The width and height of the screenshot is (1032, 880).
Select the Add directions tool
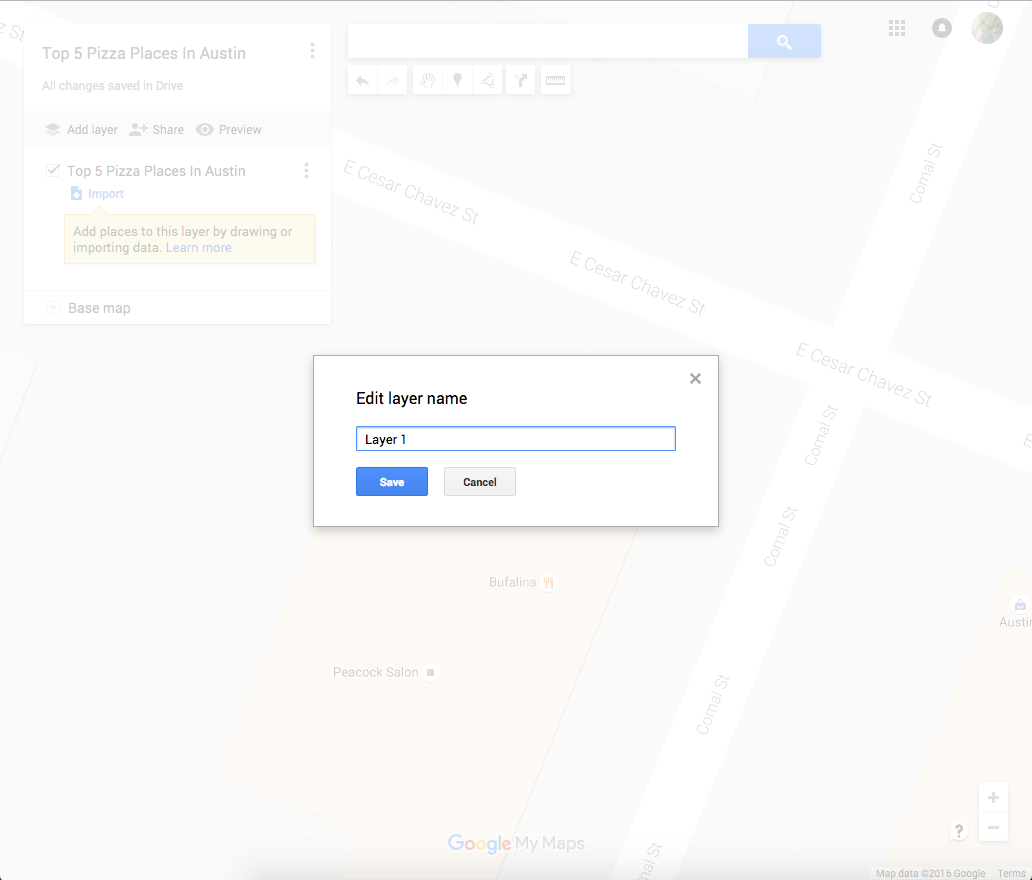[x=521, y=80]
